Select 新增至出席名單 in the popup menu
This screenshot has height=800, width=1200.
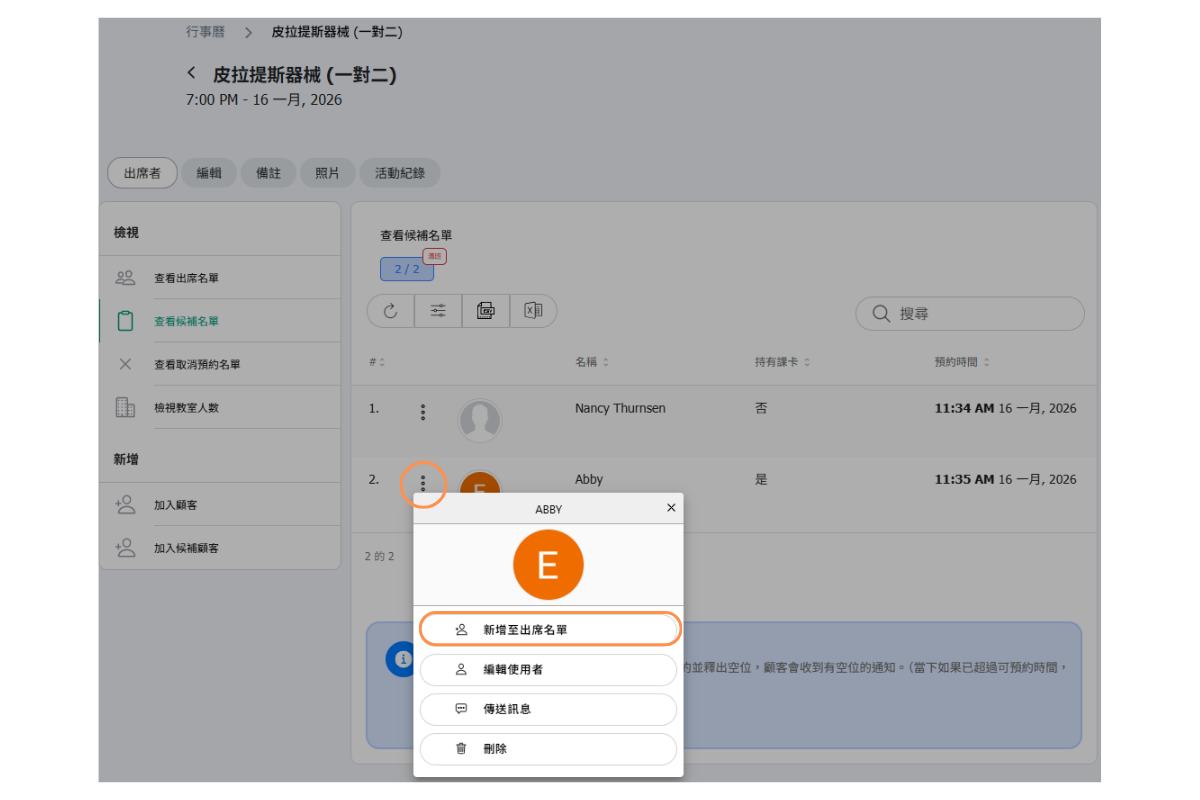tap(549, 630)
